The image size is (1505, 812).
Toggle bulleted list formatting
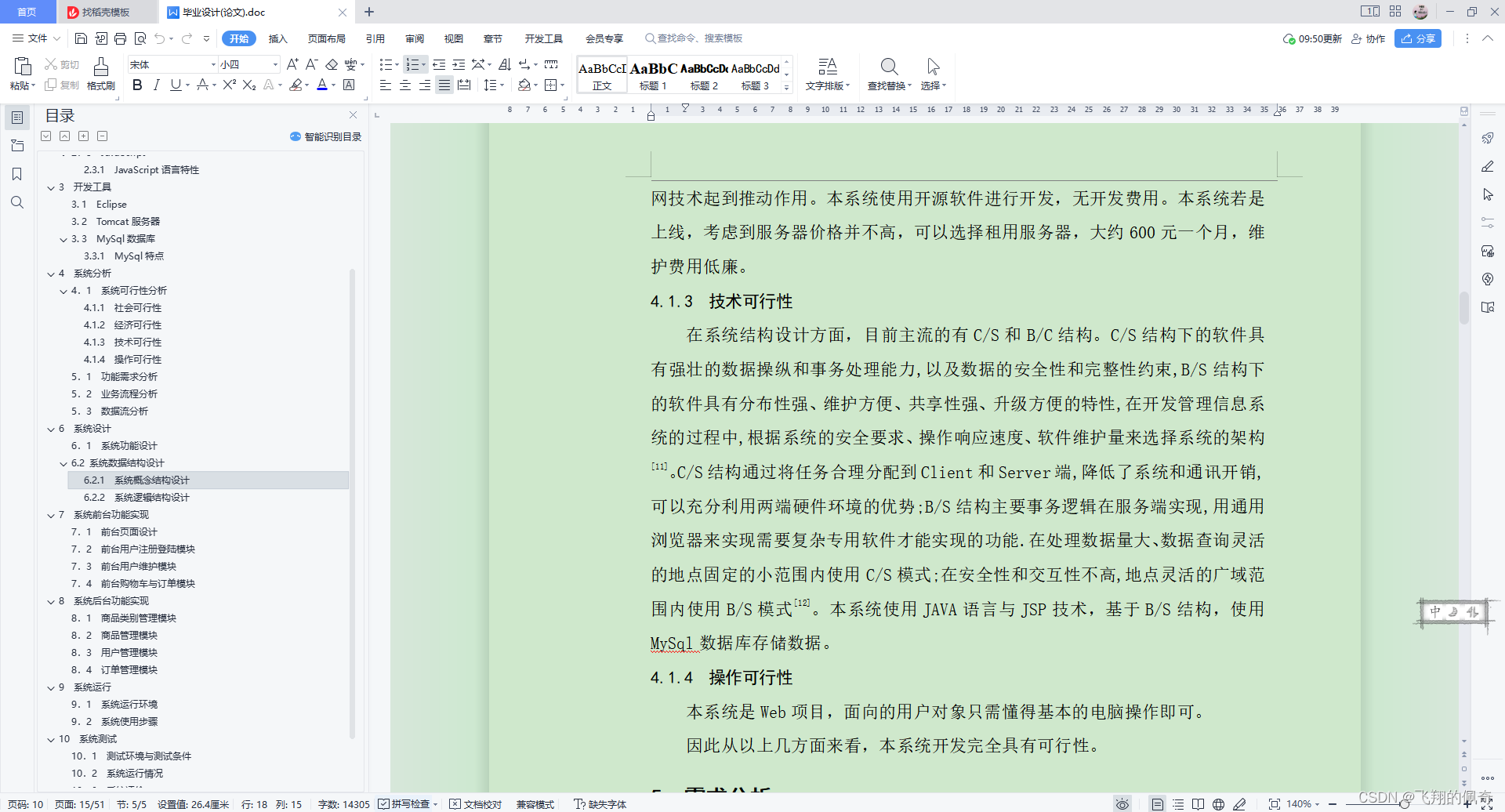click(x=386, y=64)
